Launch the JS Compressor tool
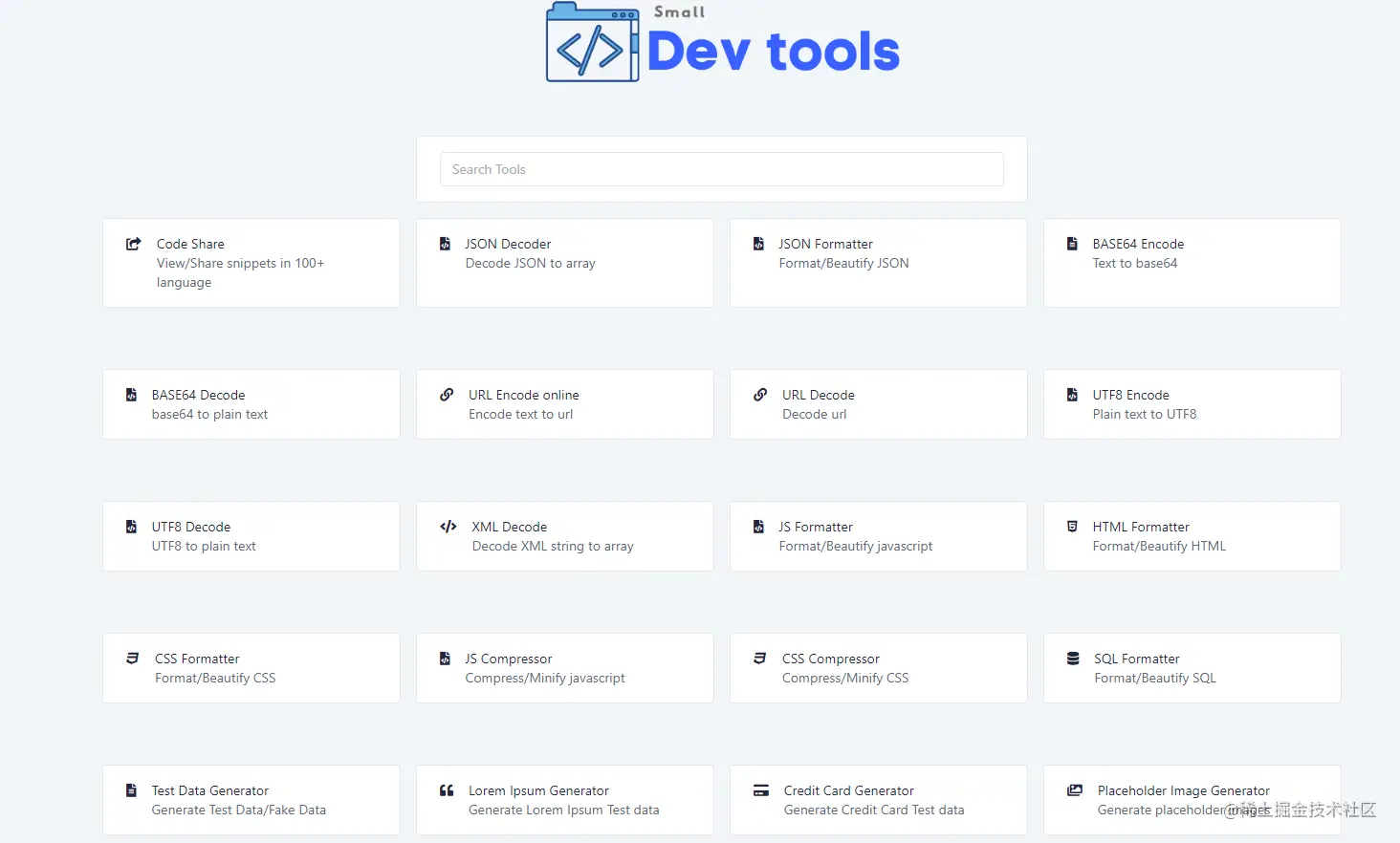The width and height of the screenshot is (1400, 843). 564,668
